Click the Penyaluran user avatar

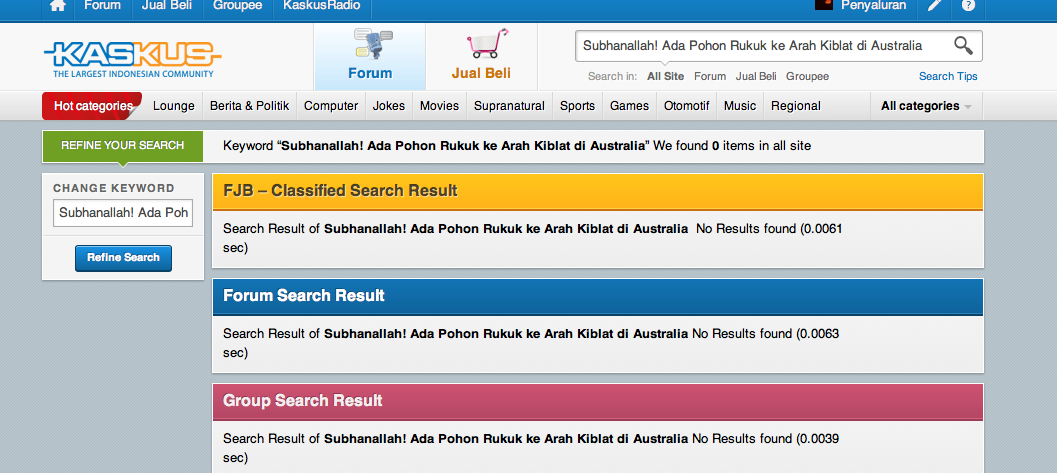[824, 5]
